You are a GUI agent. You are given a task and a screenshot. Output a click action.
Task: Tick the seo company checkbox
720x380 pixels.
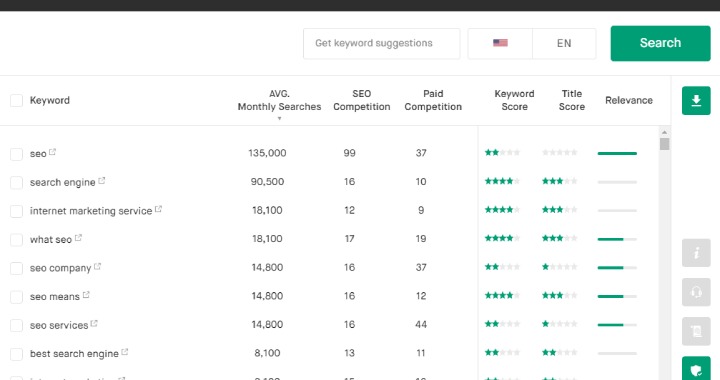pos(17,268)
